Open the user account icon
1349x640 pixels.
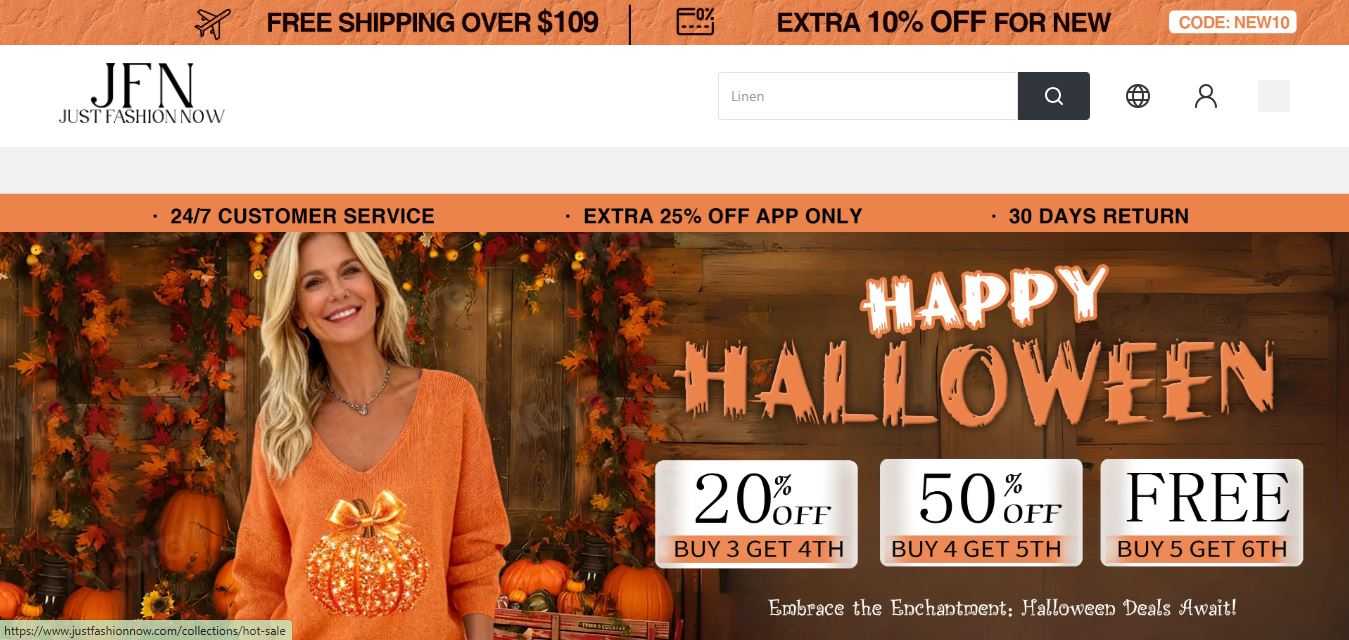pos(1206,96)
